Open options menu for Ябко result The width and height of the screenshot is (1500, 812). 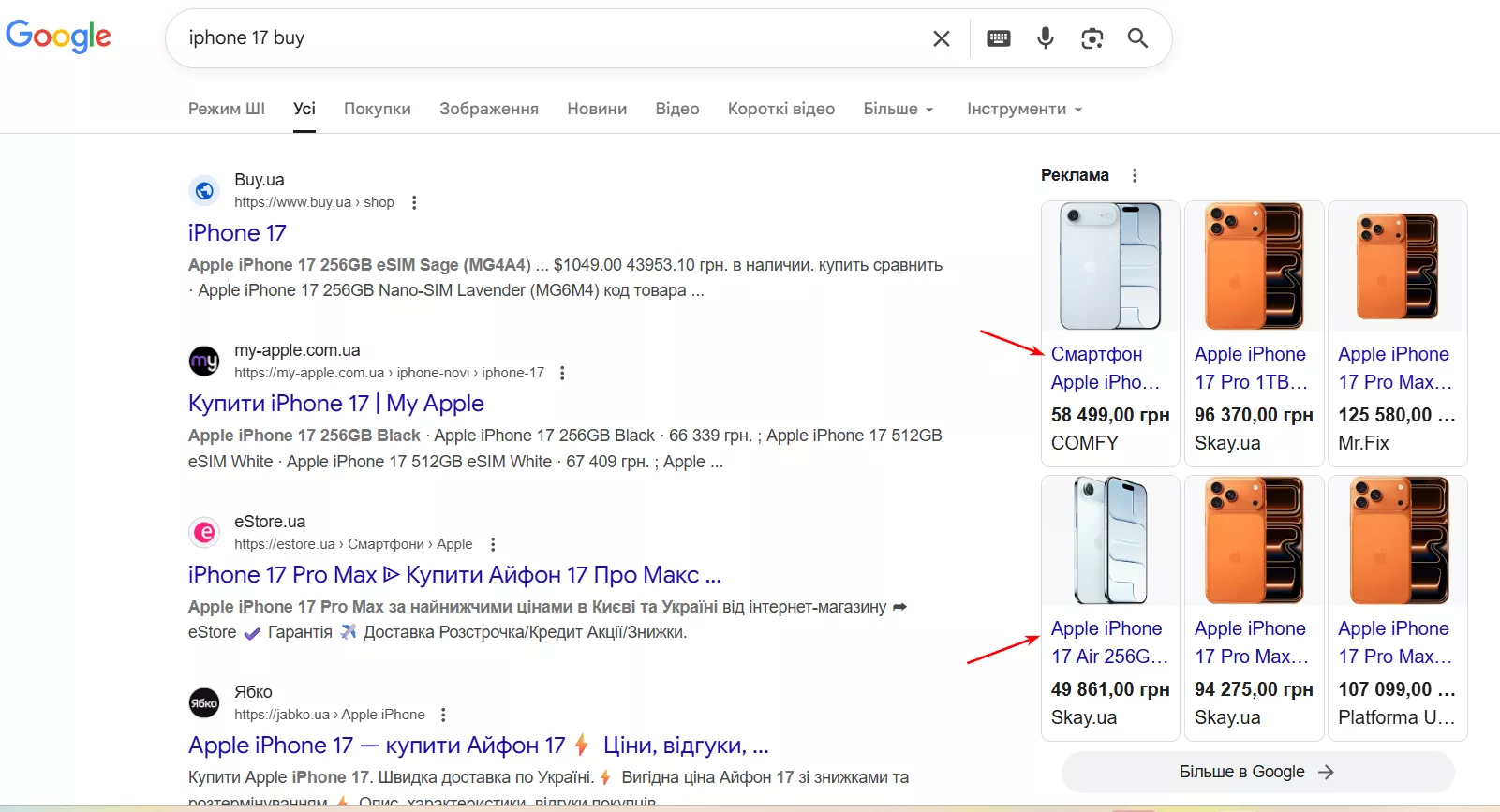pyautogui.click(x=443, y=715)
